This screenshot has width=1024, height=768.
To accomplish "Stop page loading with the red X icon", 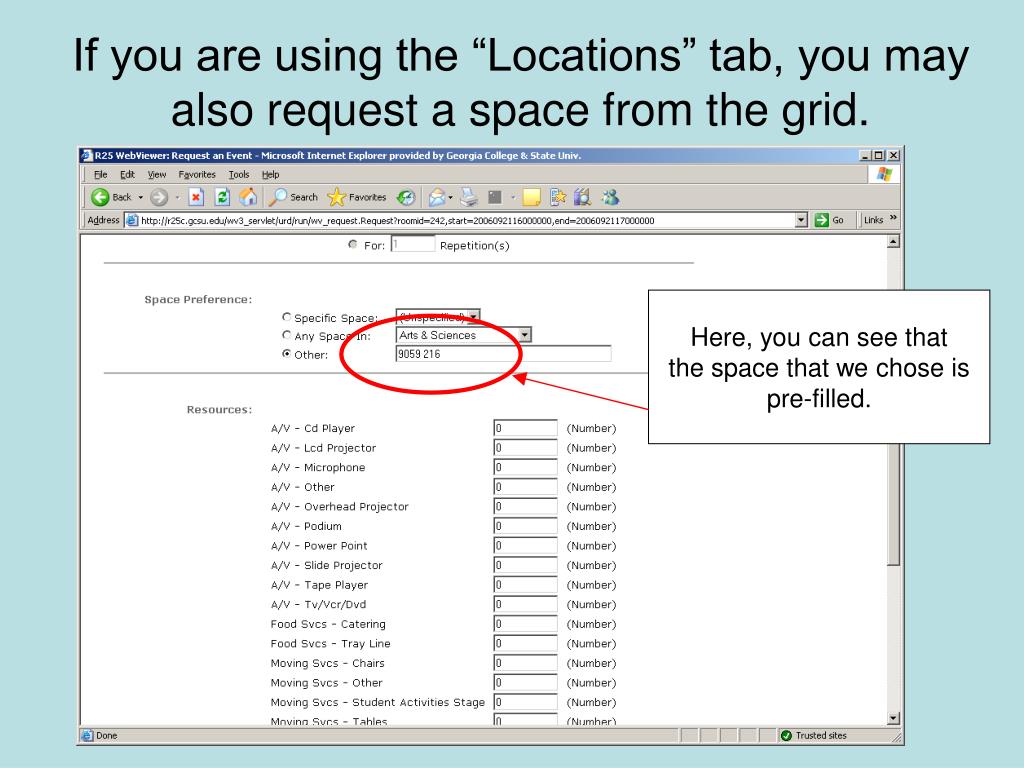I will point(196,197).
